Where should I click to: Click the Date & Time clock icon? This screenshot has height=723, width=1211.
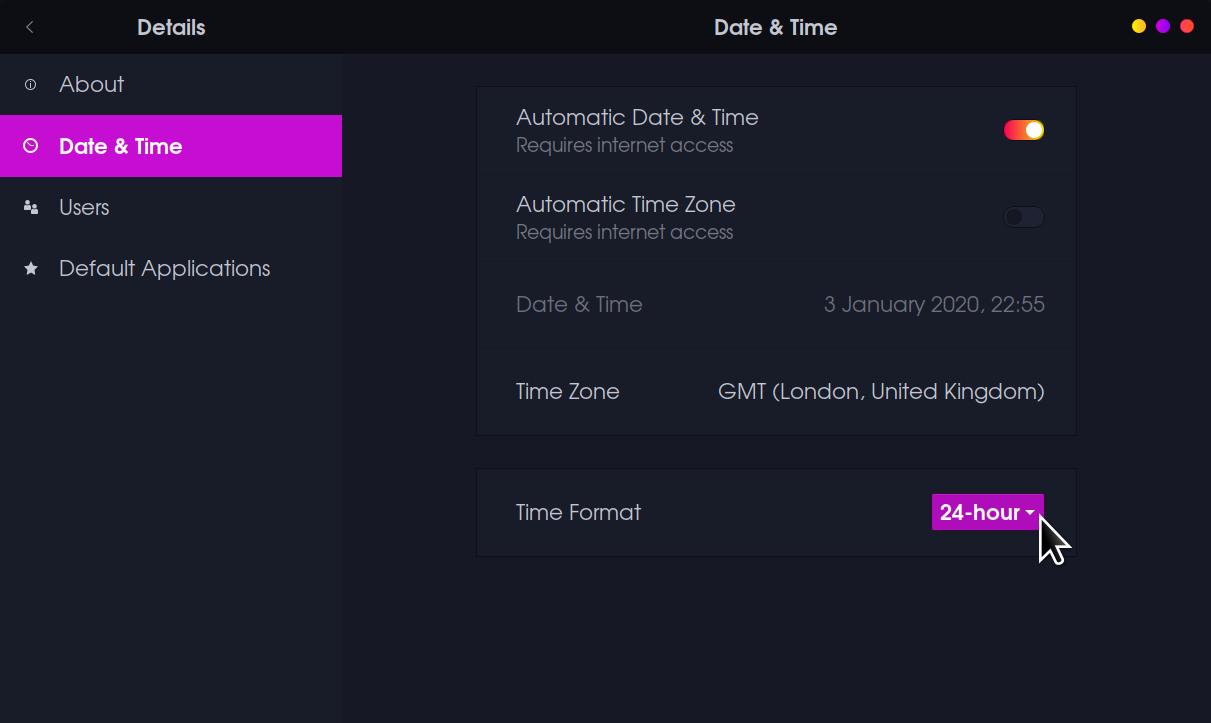click(31, 146)
